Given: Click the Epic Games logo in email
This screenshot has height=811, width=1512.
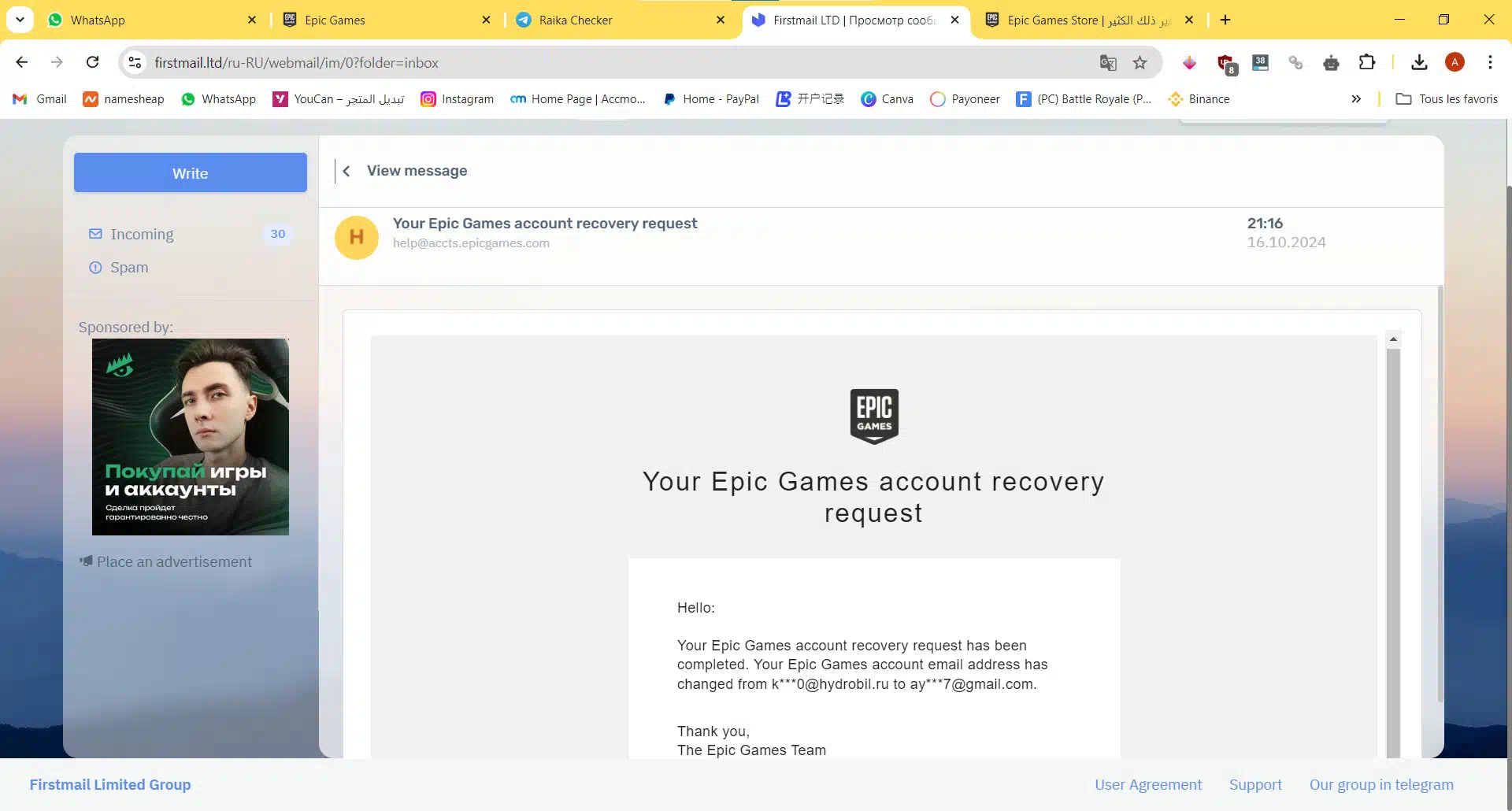Looking at the screenshot, I should pos(874,417).
